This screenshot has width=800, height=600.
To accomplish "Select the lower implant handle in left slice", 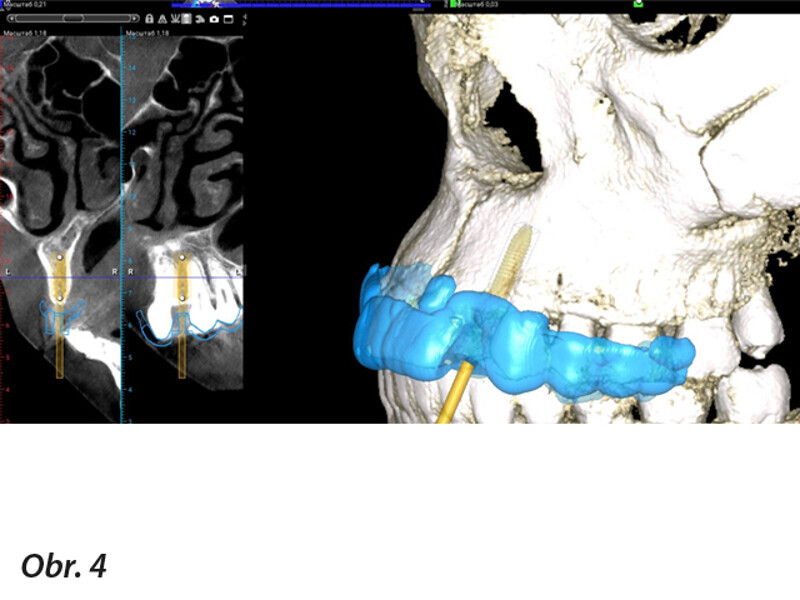I will pos(59,298).
